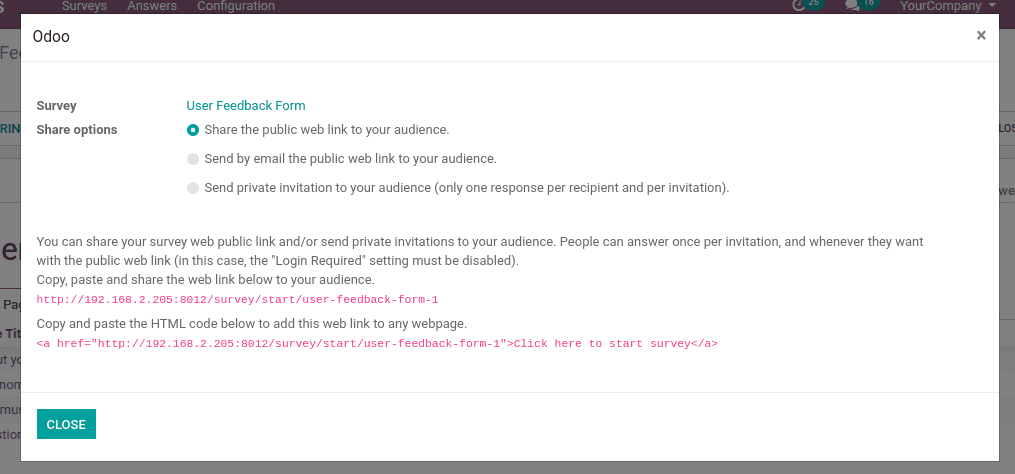Select 'Share the public web link' radio option
This screenshot has height=474, width=1015.
coord(193,130)
